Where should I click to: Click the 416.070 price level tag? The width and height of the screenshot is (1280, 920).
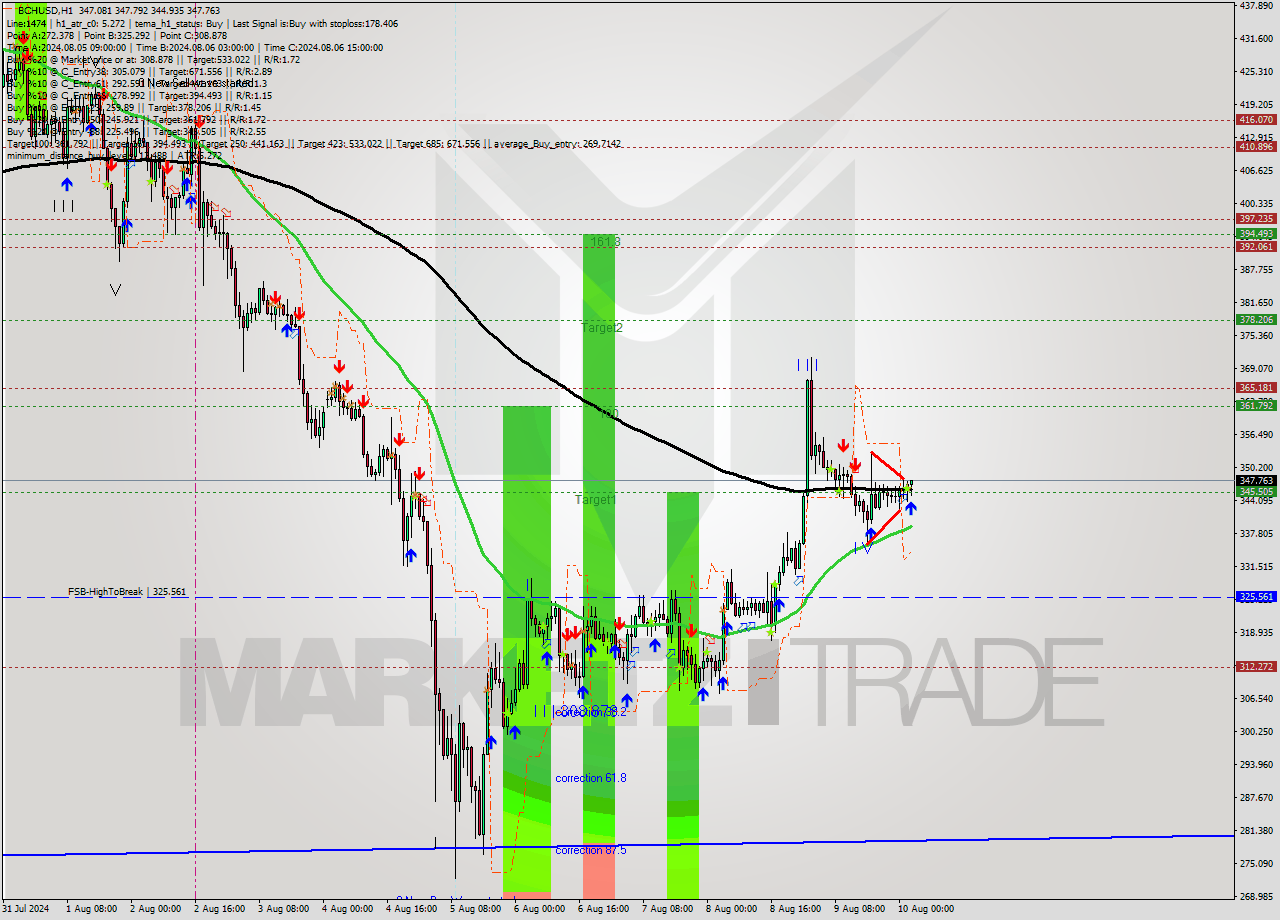click(x=1256, y=119)
